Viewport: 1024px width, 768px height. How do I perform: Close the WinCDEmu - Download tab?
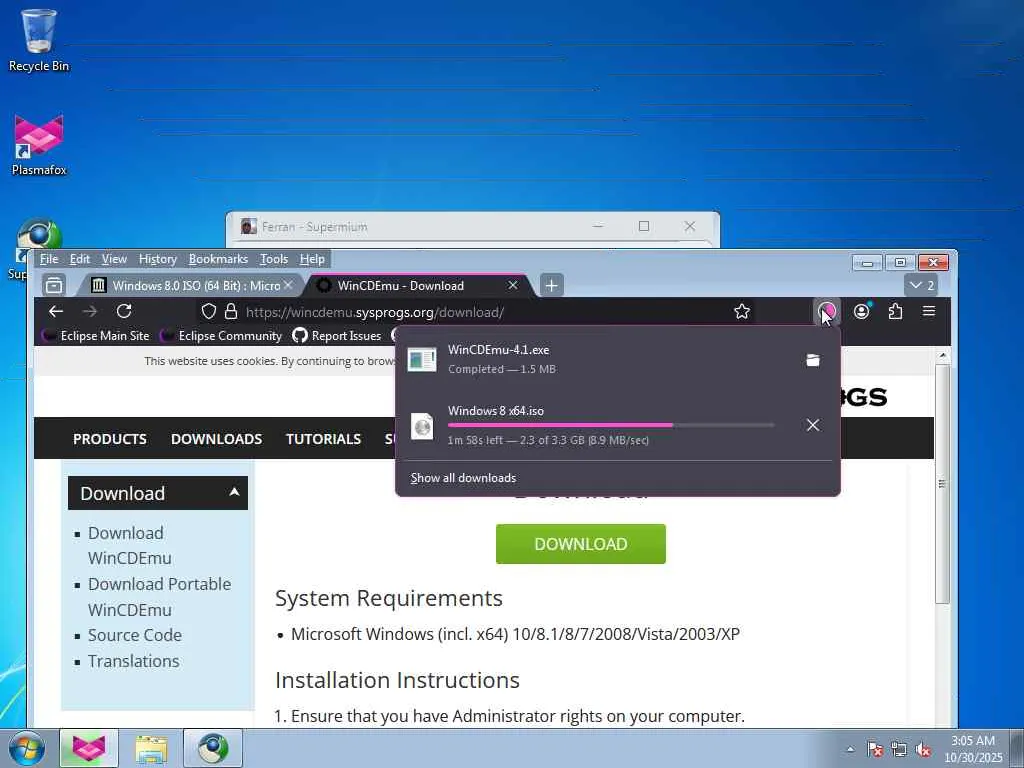513,285
